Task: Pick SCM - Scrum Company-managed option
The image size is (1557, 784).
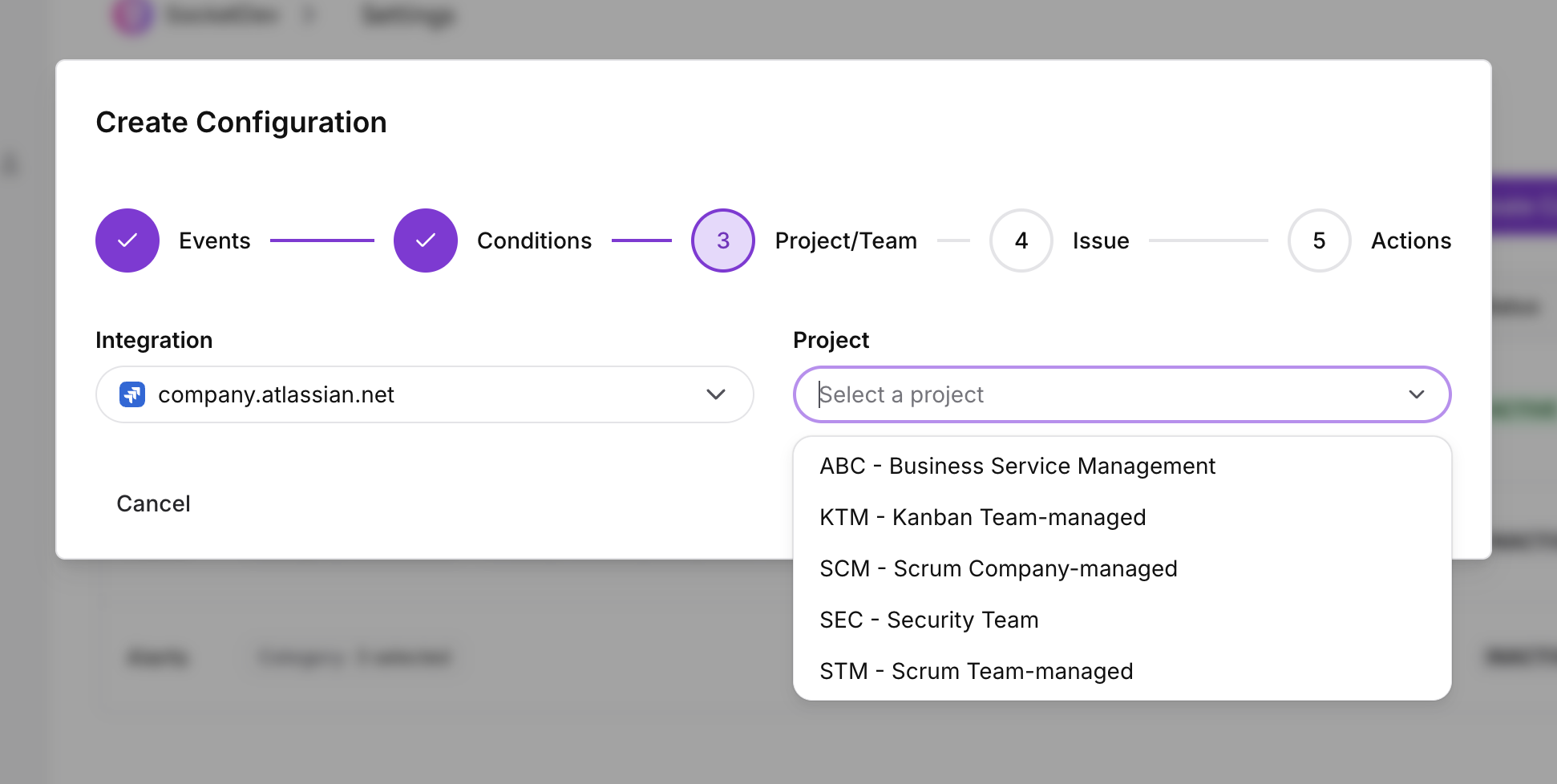Action: 1122,568
